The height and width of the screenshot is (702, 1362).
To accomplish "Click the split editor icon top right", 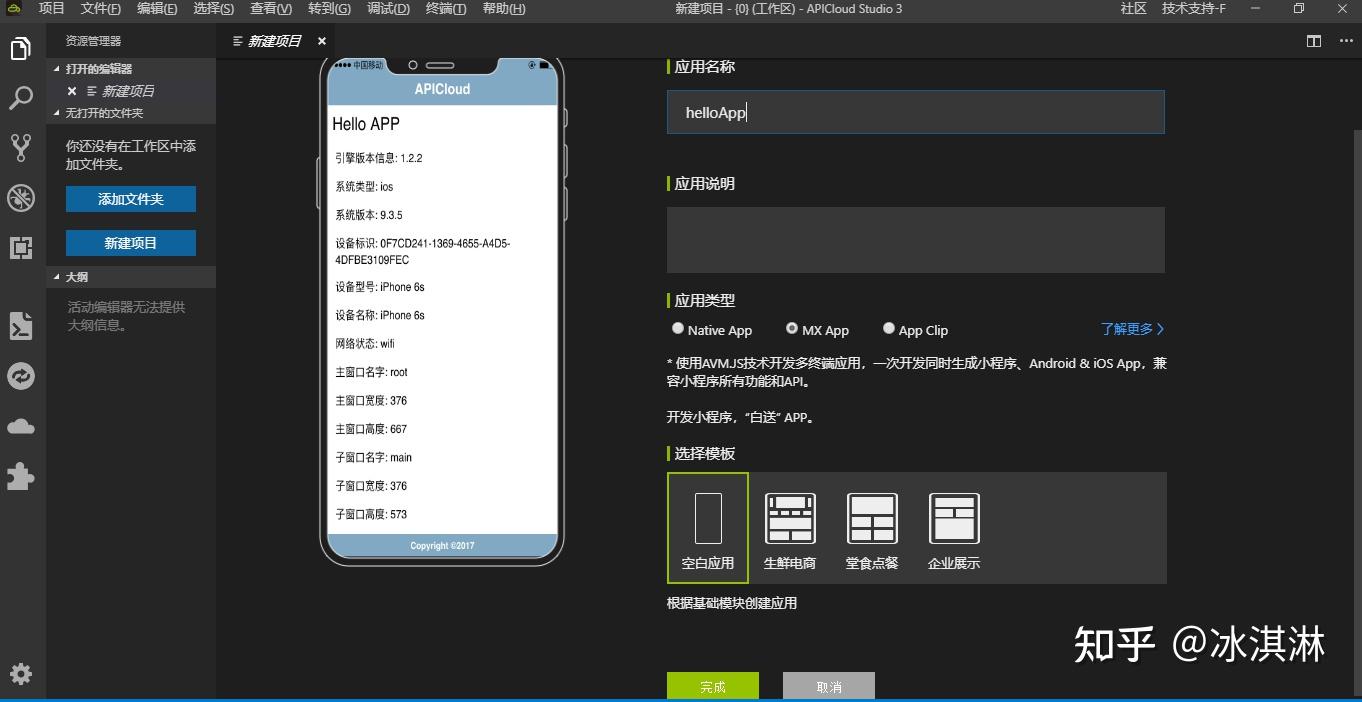I will point(1313,41).
